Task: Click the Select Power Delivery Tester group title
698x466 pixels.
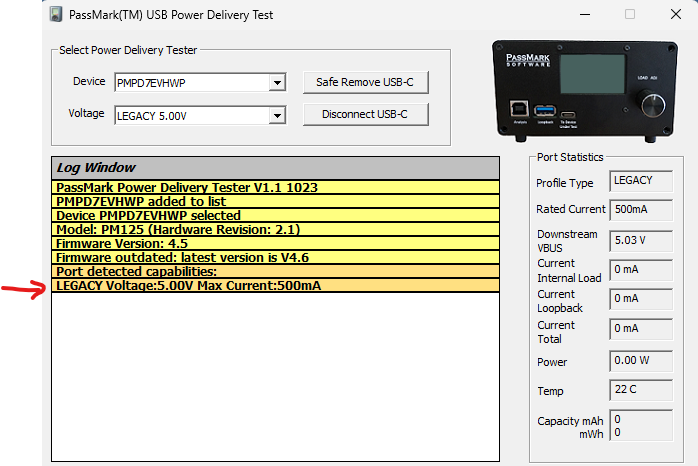Action: coord(128,50)
